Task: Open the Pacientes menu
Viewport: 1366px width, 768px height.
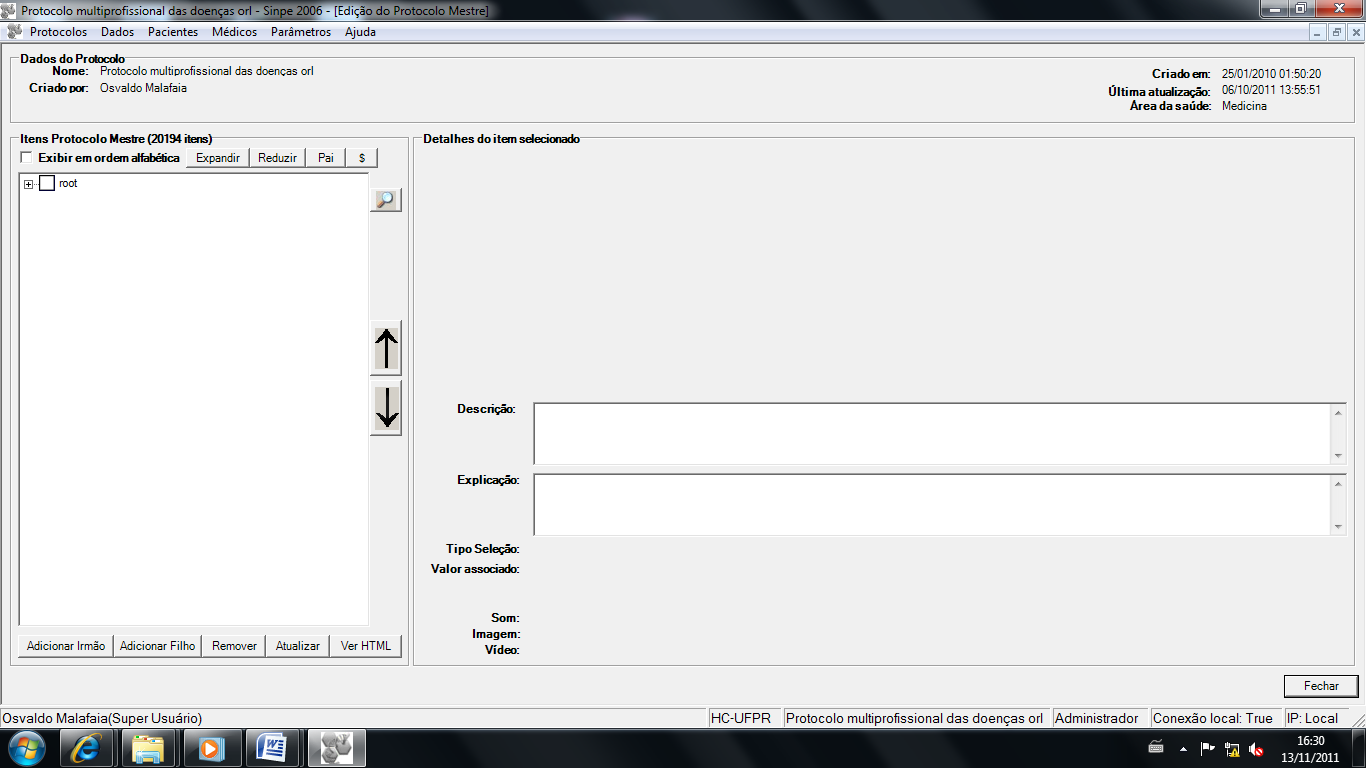Action: tap(173, 32)
